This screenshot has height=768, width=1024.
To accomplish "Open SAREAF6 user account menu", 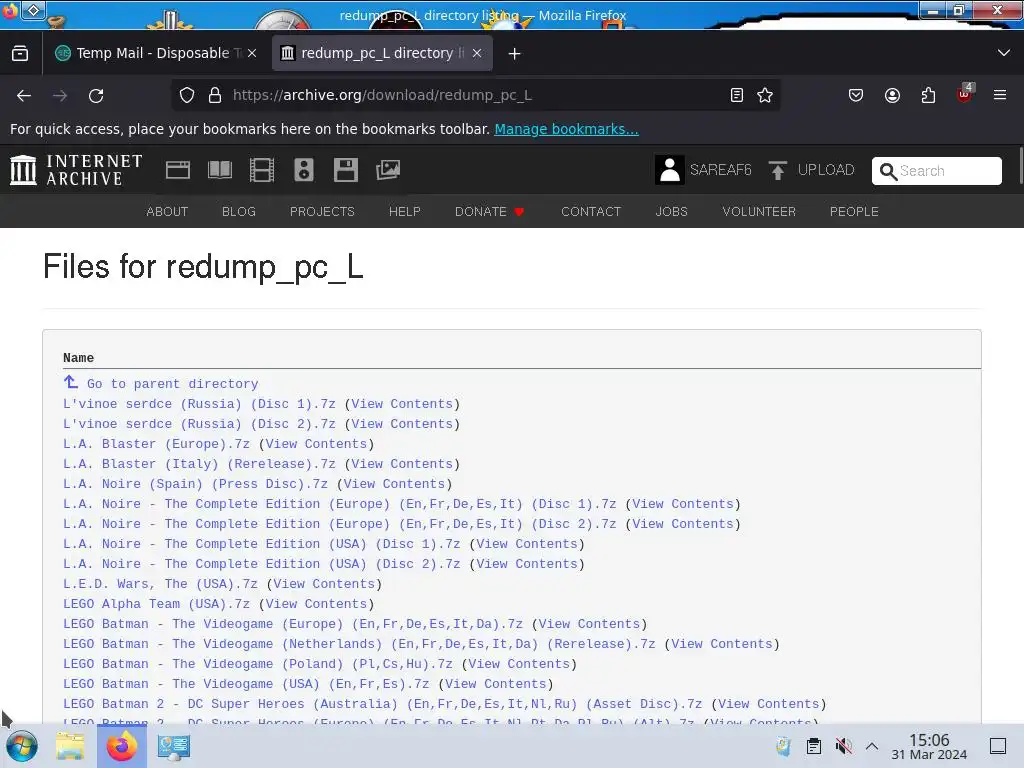I will [x=703, y=170].
